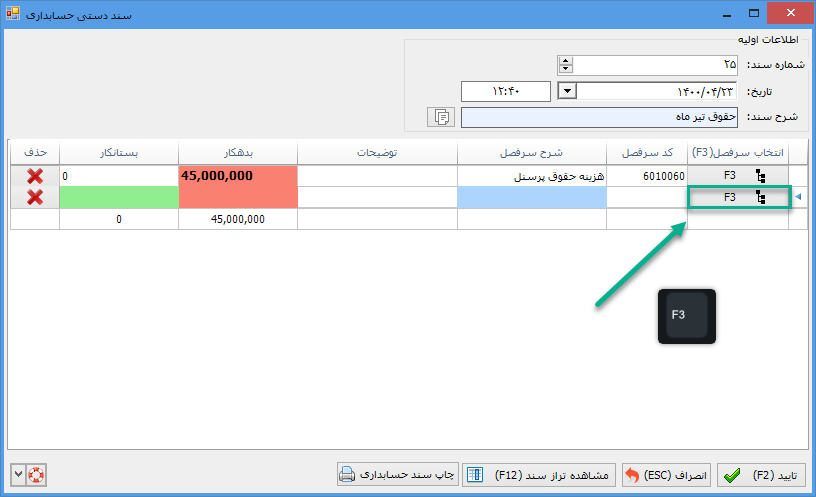Minimize the سند دستی حسابداری window
The height and width of the screenshot is (497, 816).
[x=727, y=14]
